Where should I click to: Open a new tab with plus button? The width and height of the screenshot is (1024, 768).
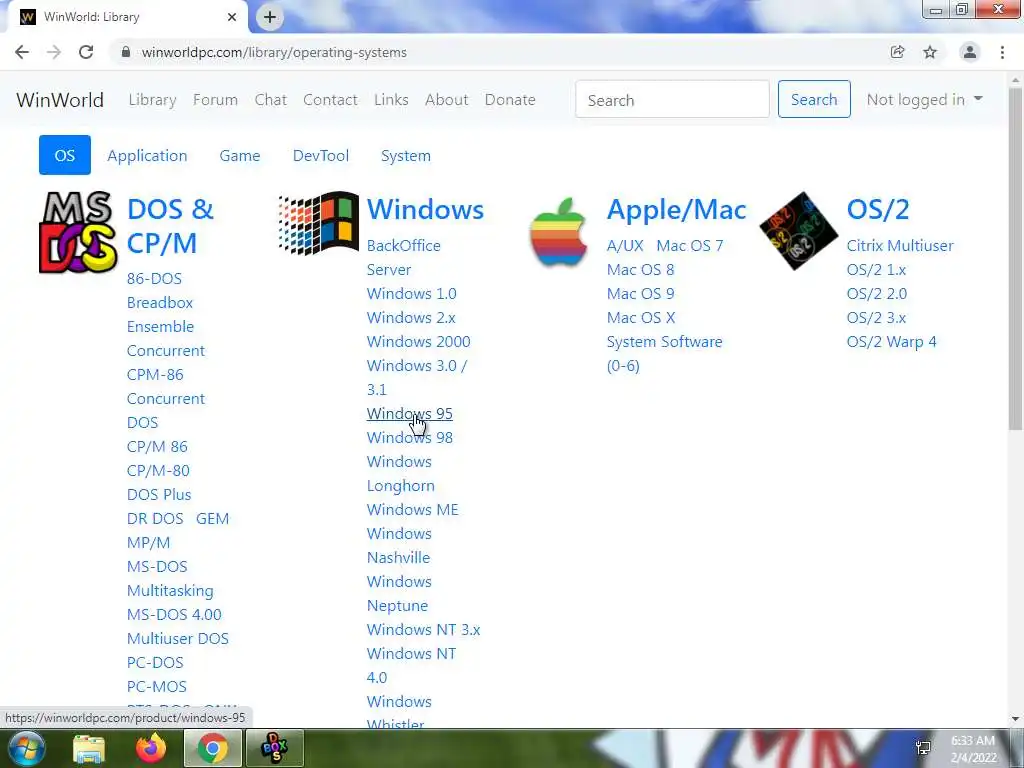(270, 17)
